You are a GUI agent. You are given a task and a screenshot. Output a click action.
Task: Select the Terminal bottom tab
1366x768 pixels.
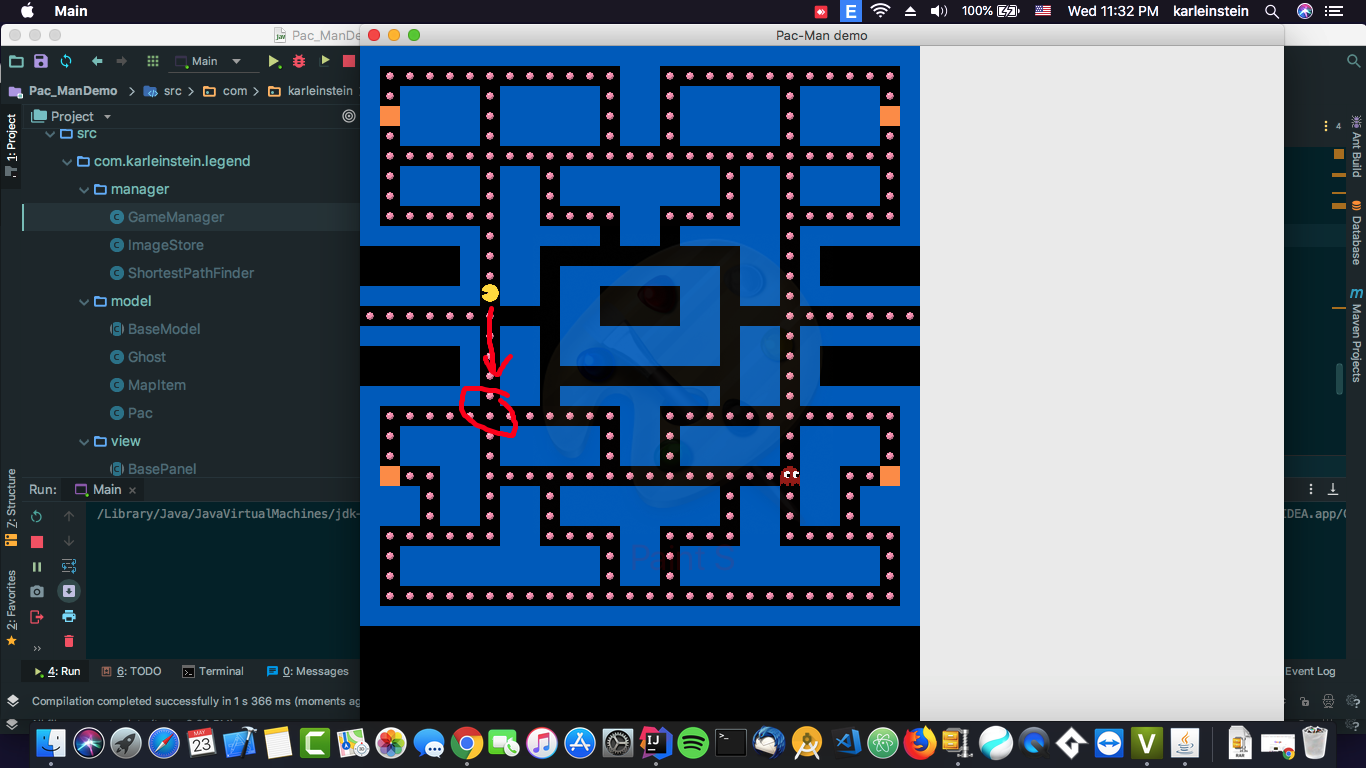pyautogui.click(x=213, y=671)
